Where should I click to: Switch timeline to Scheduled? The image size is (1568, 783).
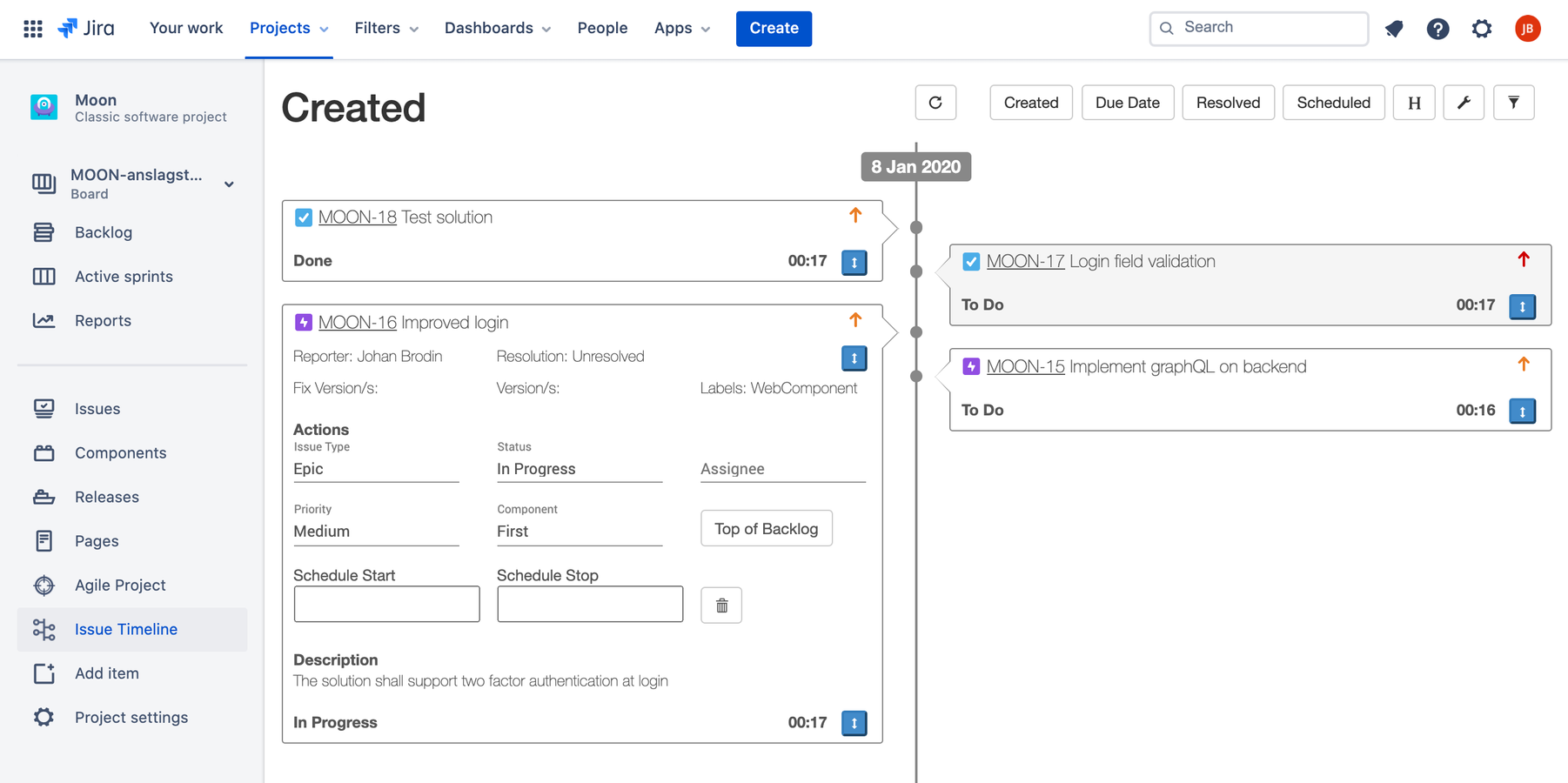(x=1333, y=103)
